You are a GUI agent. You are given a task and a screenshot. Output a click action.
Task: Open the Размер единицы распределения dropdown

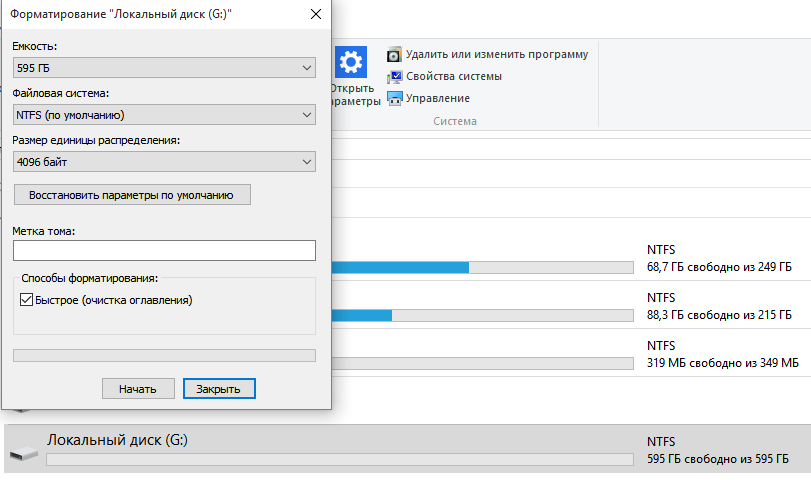click(164, 161)
